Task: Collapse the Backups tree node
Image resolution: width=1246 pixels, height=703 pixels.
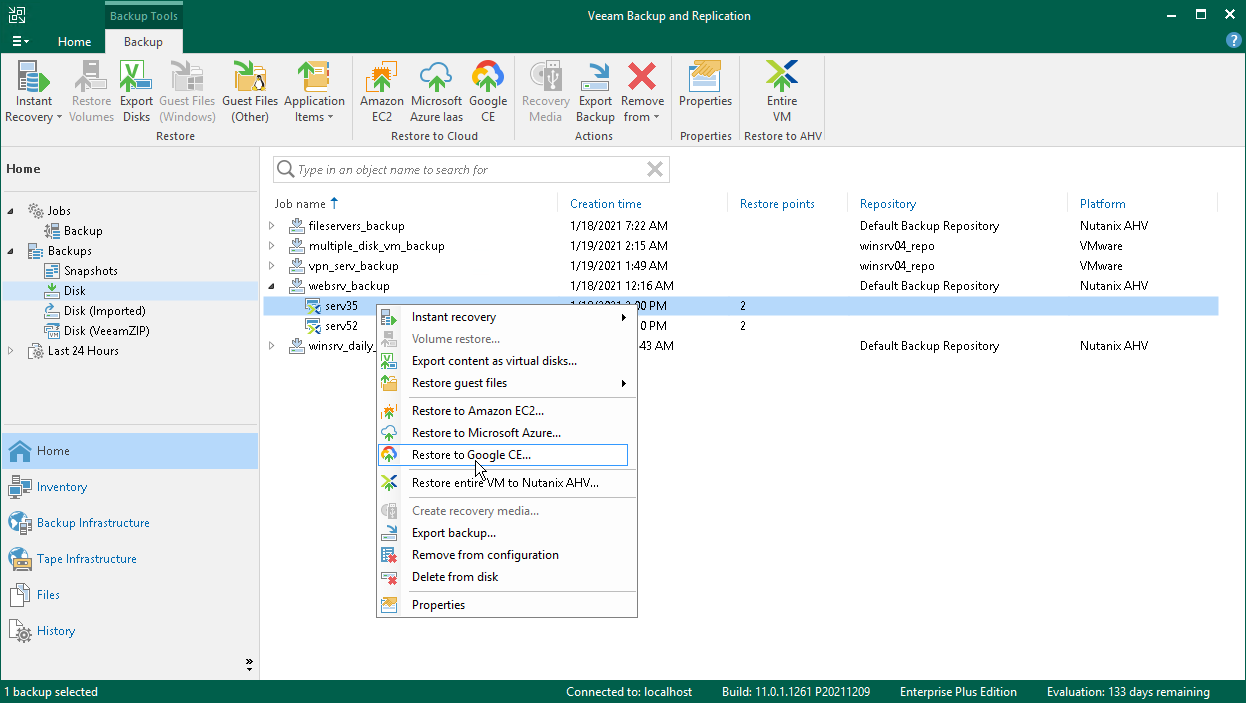Action: pos(11,251)
